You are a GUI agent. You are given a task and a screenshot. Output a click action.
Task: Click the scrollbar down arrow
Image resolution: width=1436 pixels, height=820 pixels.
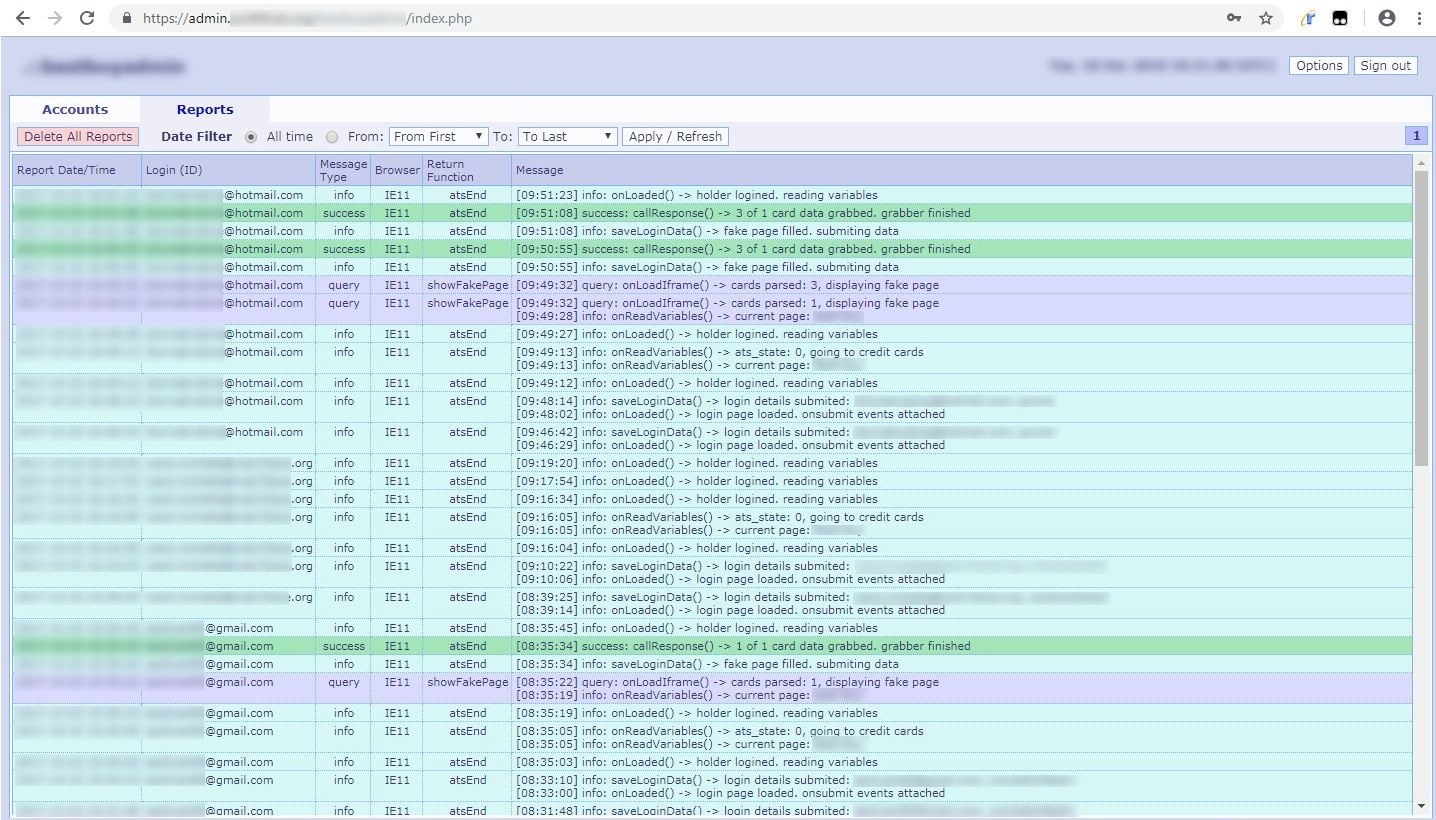[1421, 806]
